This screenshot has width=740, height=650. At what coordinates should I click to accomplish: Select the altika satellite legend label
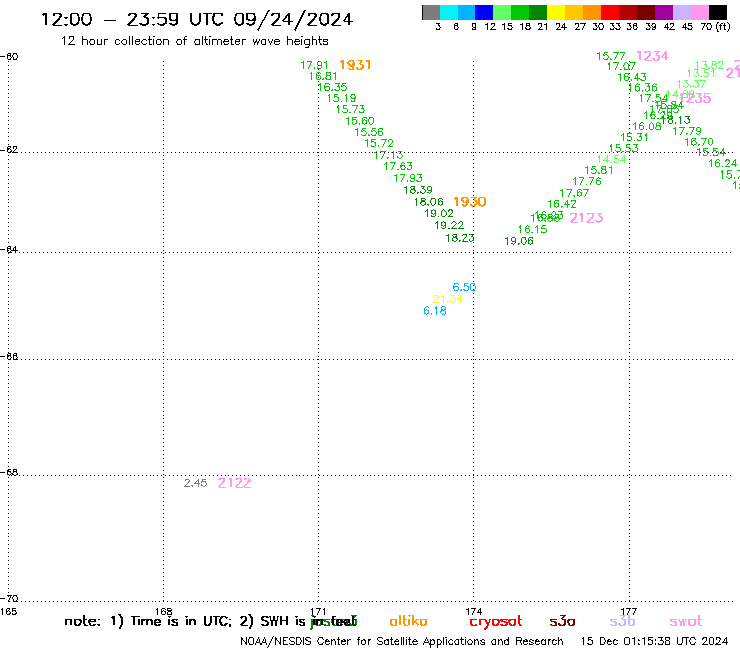pos(408,621)
